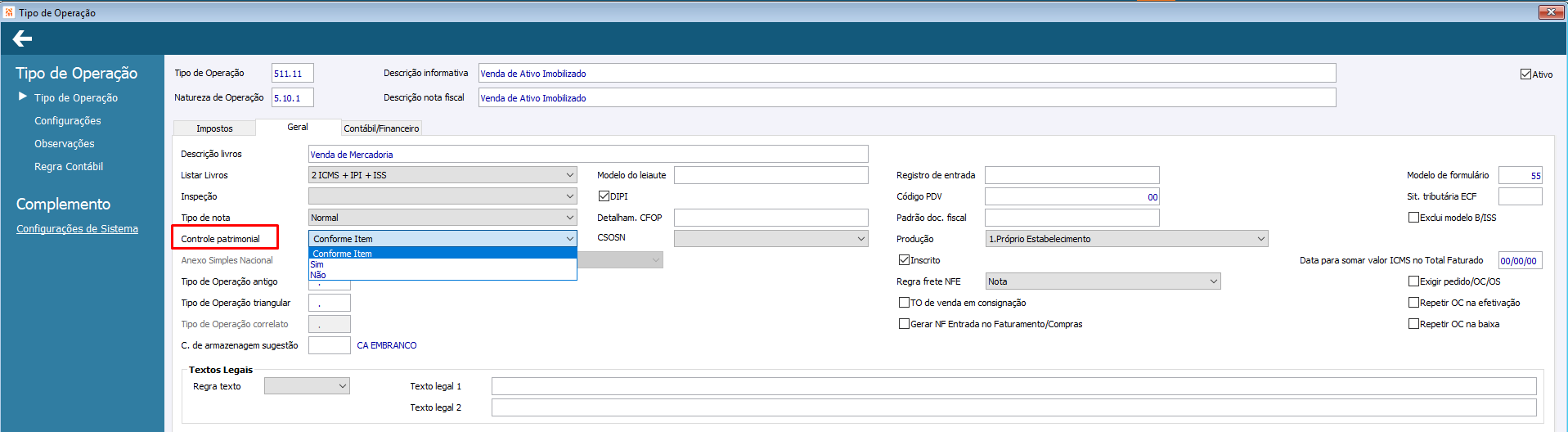Click the Natureza de Operação field
Image resolution: width=1568 pixels, height=432 pixels.
point(293,98)
